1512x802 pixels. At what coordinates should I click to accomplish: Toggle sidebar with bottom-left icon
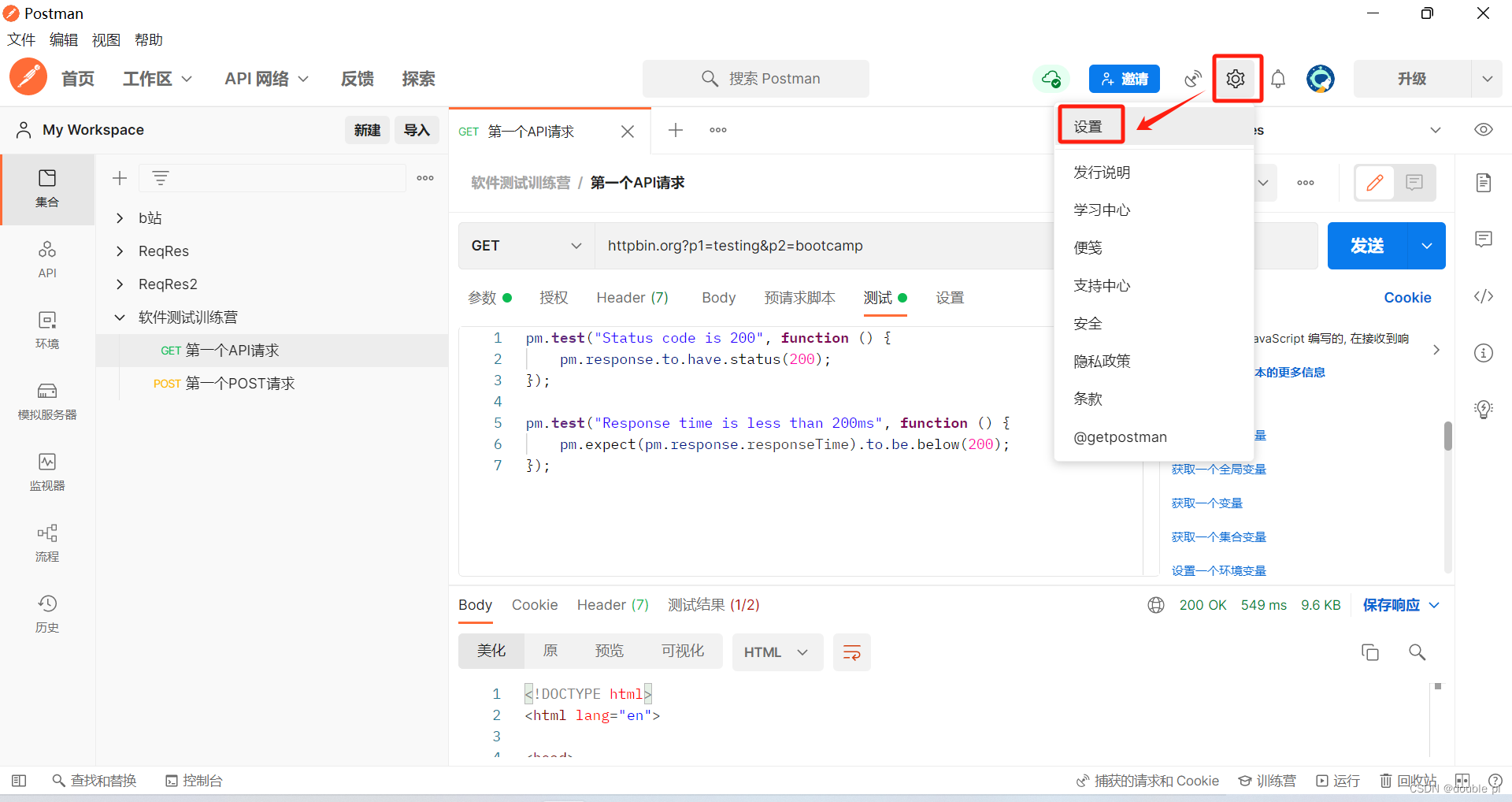19,781
